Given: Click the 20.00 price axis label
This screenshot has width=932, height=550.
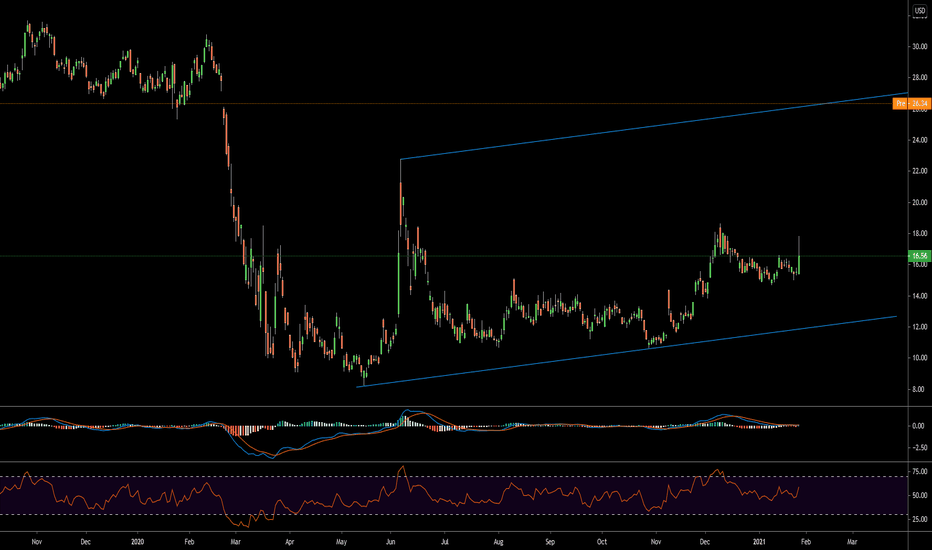Looking at the screenshot, I should click(x=920, y=202).
